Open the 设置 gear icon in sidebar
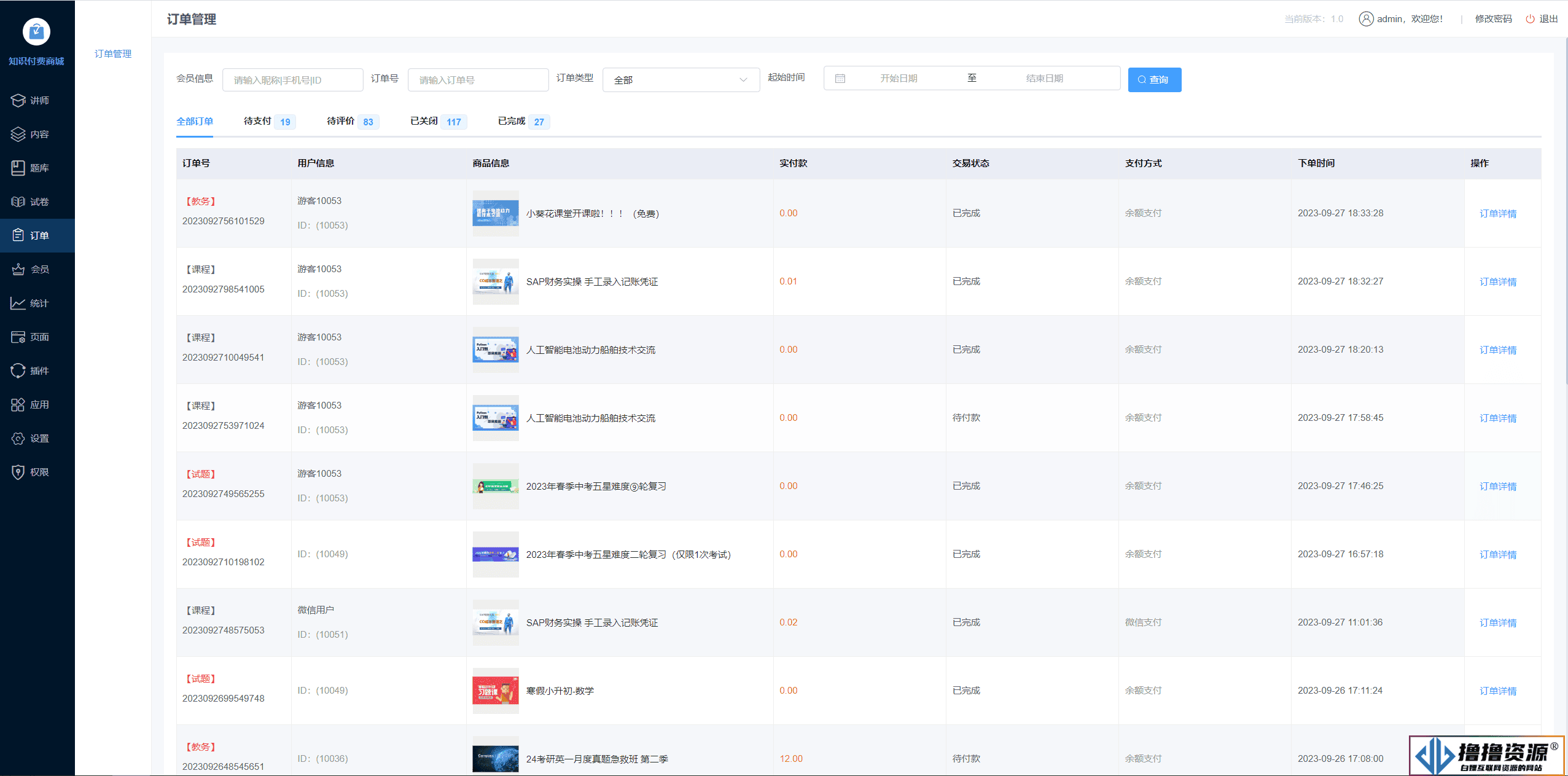The image size is (1568, 776). (x=18, y=438)
